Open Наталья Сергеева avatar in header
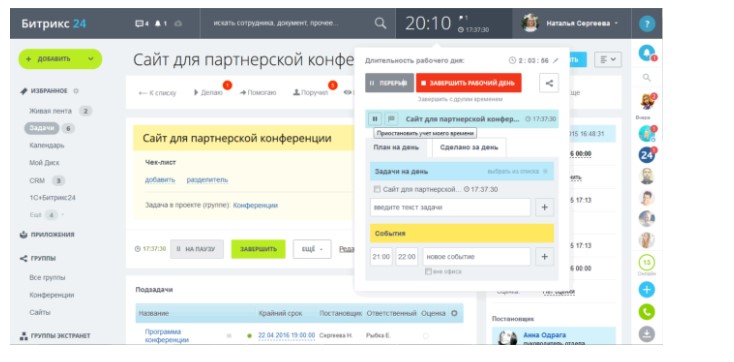 530,23
